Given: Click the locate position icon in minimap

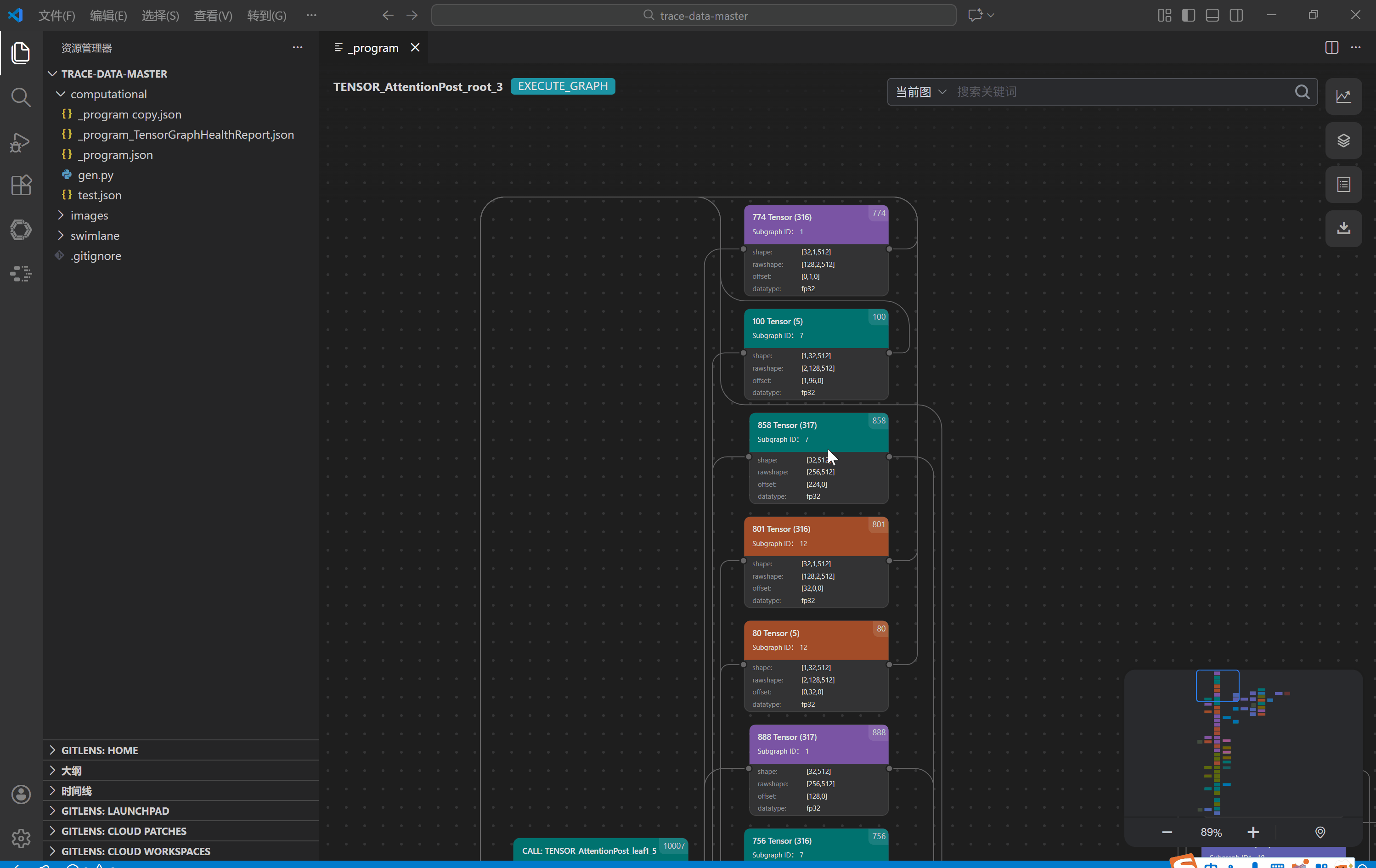Looking at the screenshot, I should tap(1320, 832).
